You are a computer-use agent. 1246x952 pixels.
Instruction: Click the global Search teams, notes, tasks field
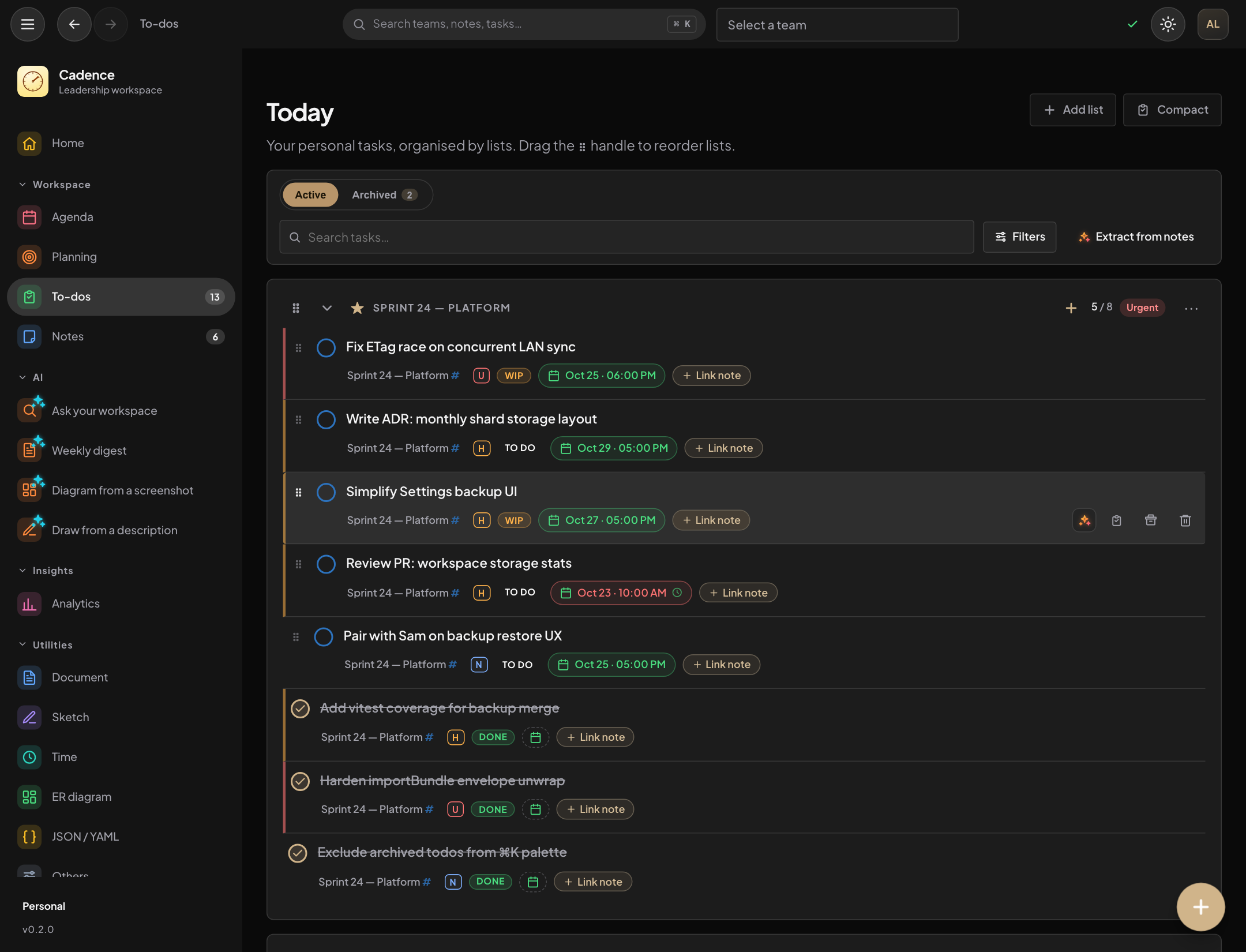pos(524,24)
